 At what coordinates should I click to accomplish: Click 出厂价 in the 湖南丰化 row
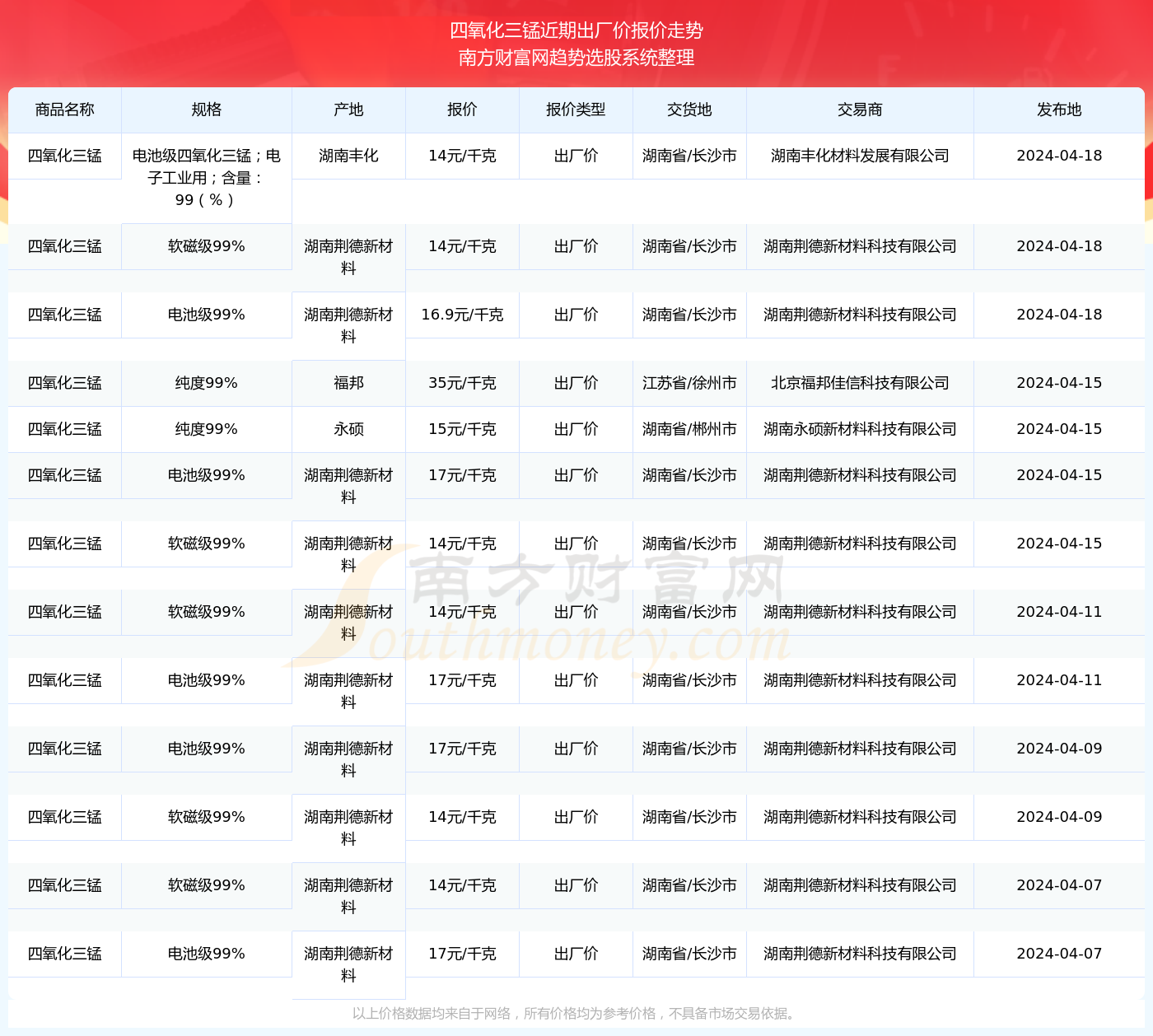[x=576, y=156]
